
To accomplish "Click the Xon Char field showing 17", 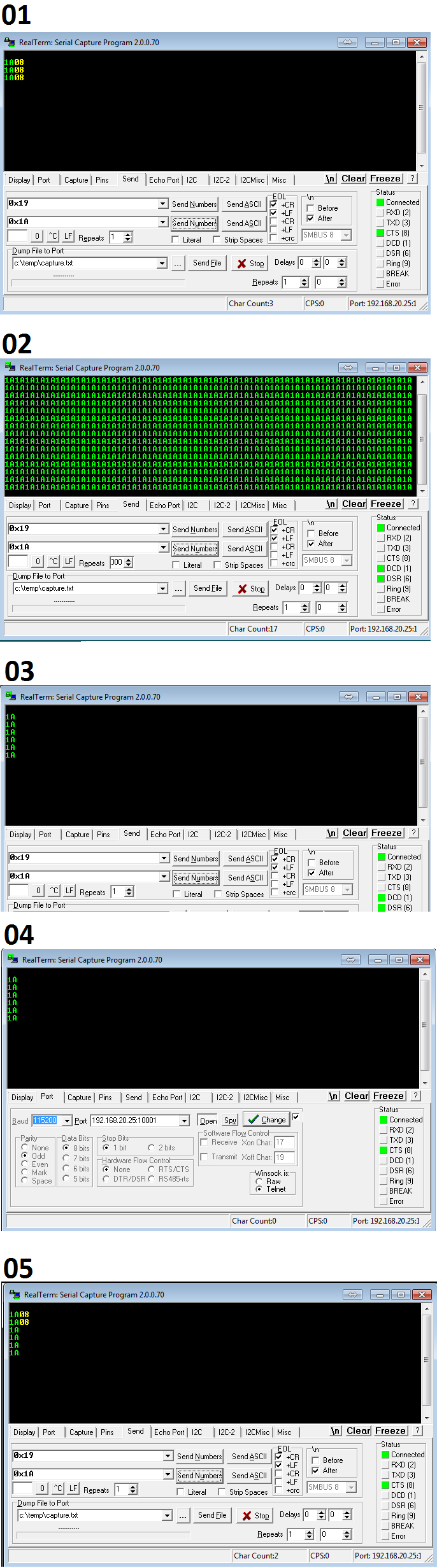I will tap(284, 1142).
